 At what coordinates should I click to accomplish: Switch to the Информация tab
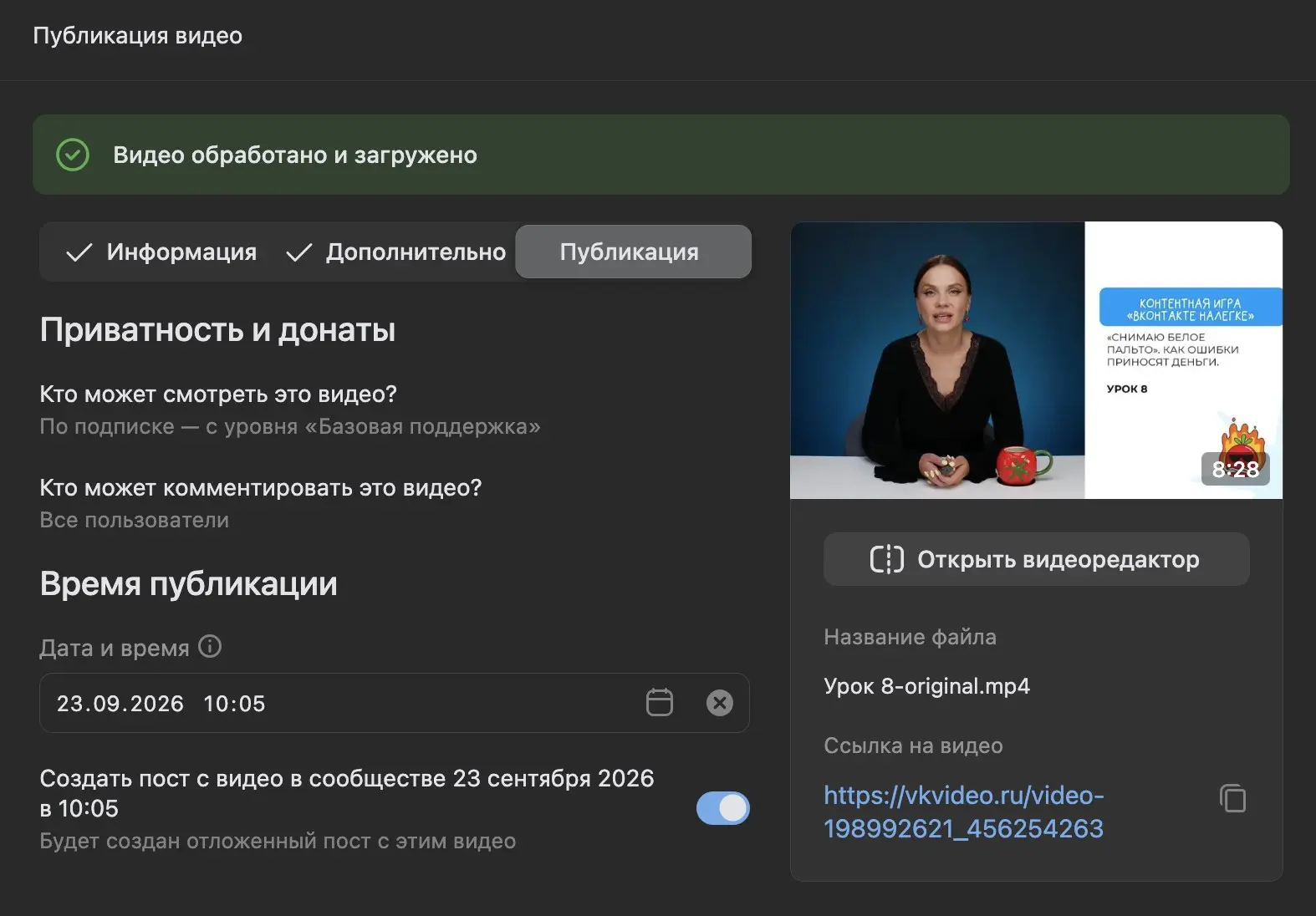[x=161, y=252]
